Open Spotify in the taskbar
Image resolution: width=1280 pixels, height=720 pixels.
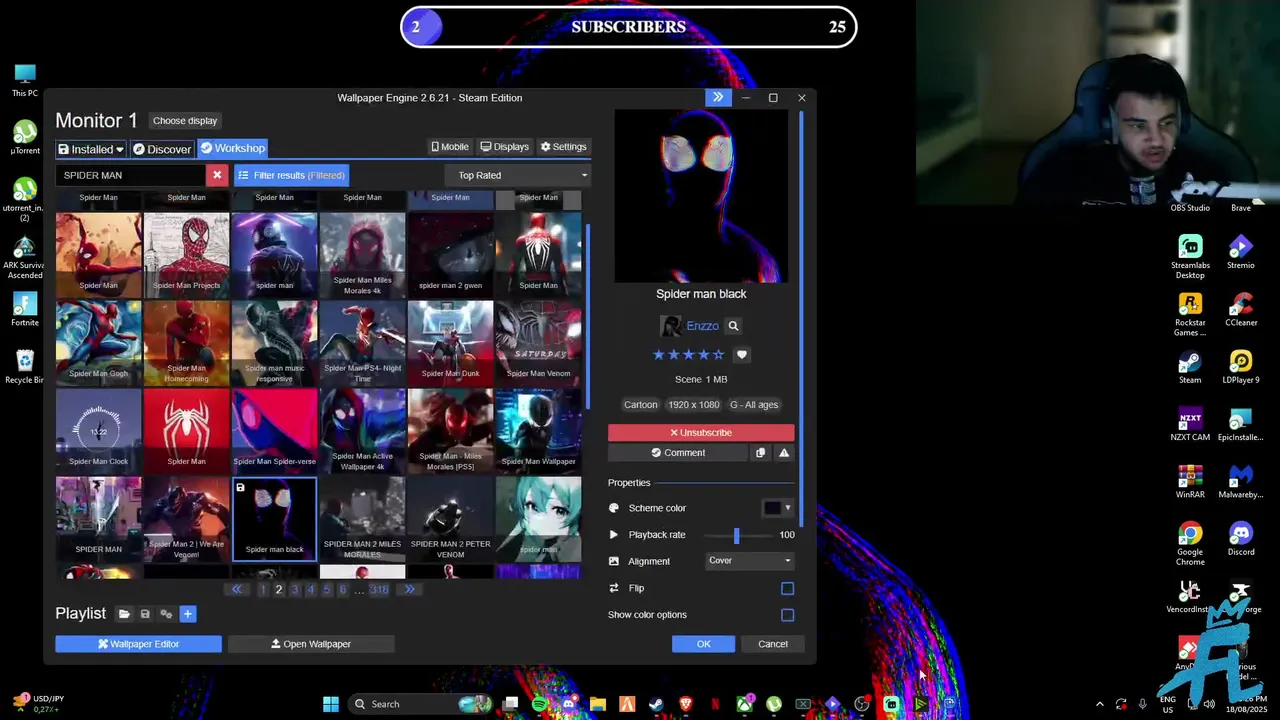click(540, 704)
